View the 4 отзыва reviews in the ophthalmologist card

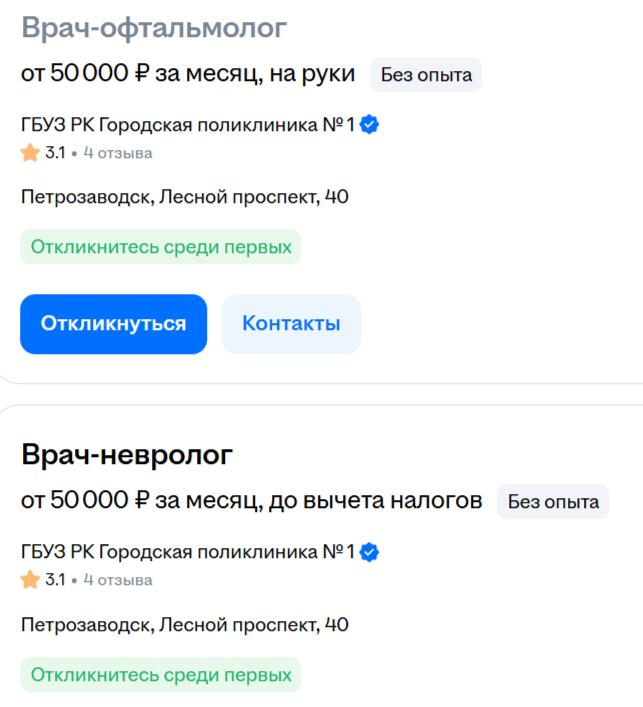[118, 153]
